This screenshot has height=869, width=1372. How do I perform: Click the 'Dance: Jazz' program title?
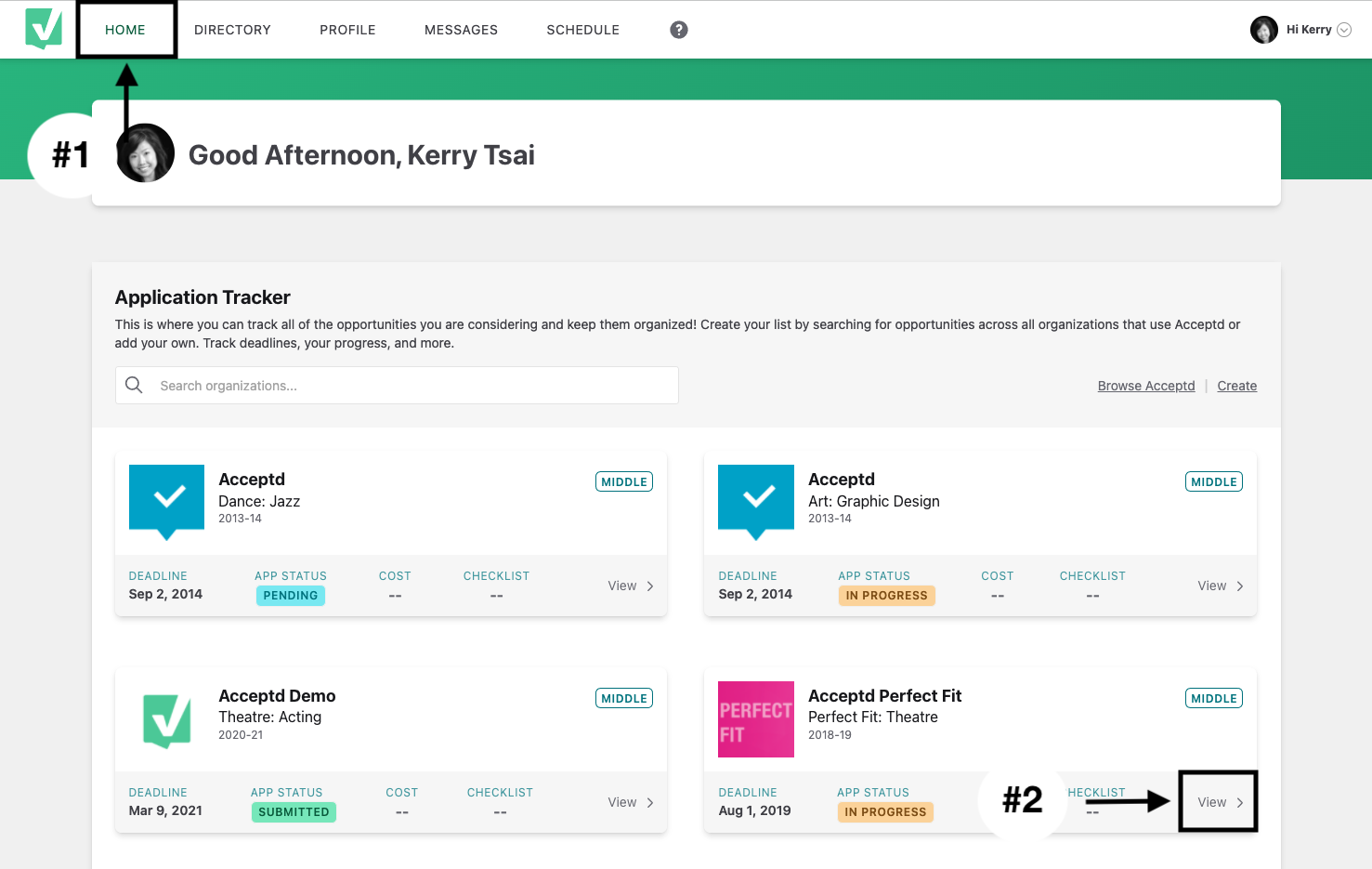click(259, 501)
